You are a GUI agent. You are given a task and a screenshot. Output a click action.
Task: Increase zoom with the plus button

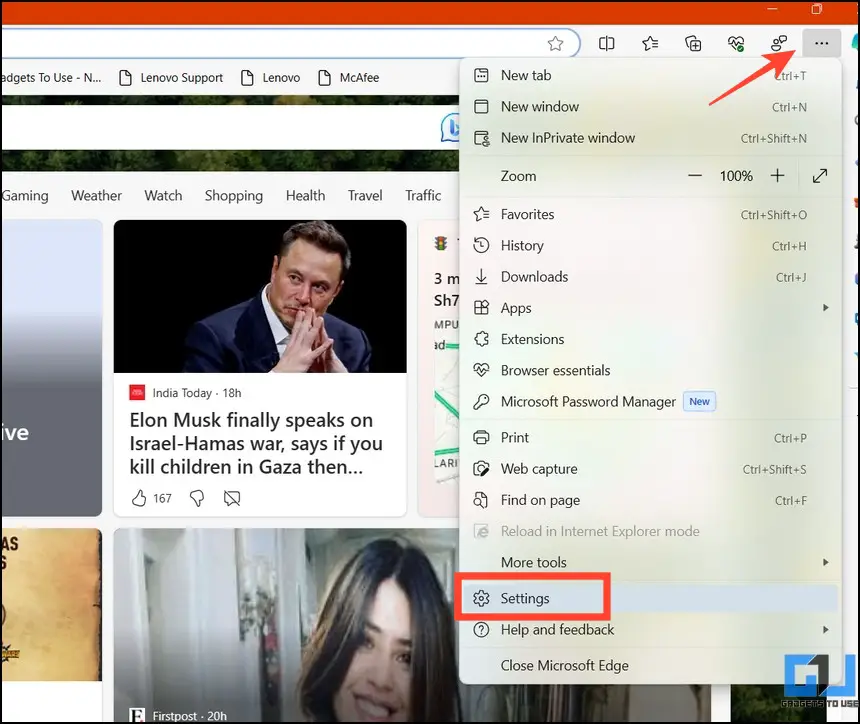click(x=777, y=176)
